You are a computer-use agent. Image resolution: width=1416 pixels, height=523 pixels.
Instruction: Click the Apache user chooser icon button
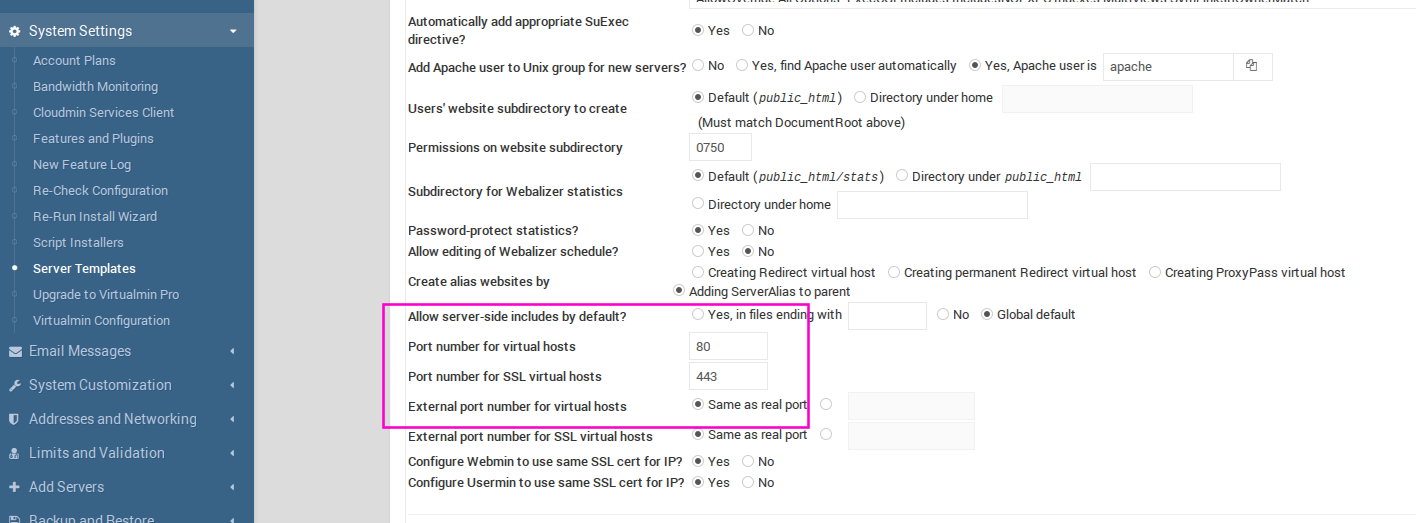[x=1252, y=66]
